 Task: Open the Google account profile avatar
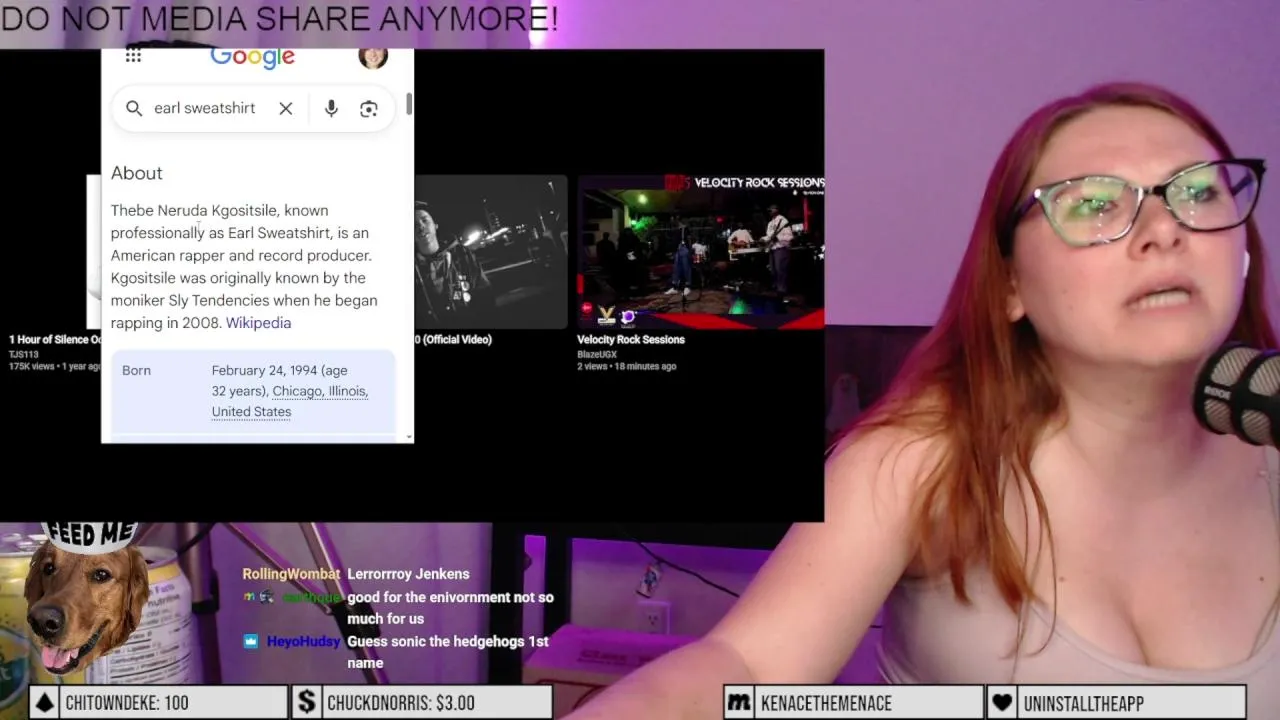tap(373, 58)
